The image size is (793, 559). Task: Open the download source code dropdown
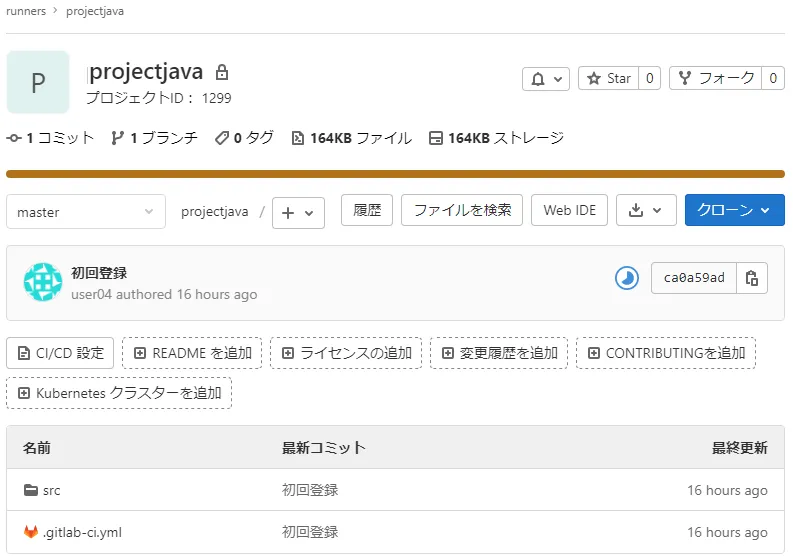(x=646, y=210)
